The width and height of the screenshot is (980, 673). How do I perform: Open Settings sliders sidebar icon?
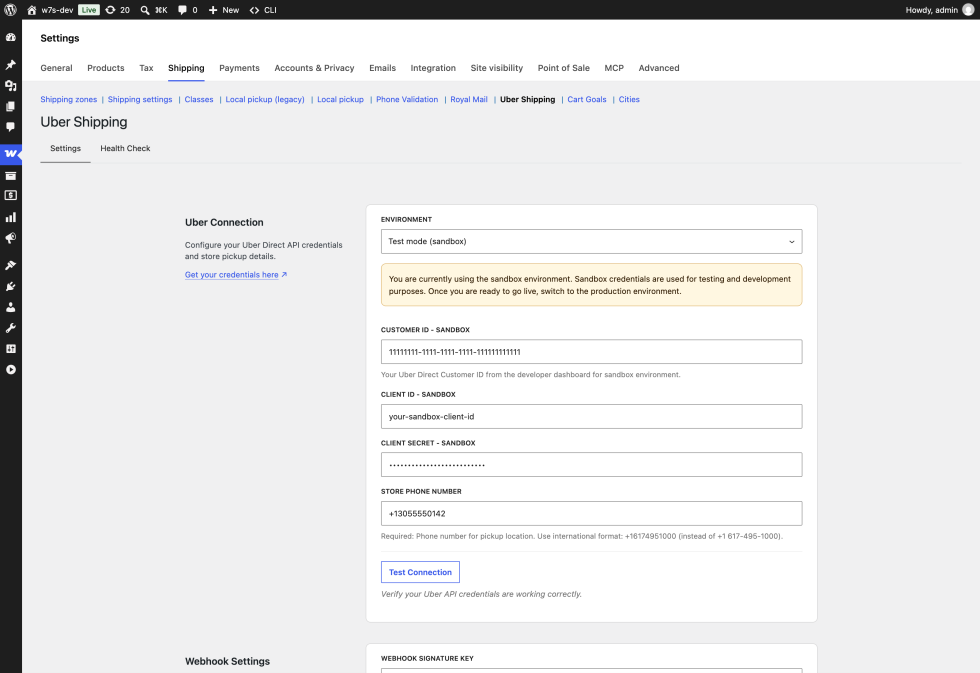tap(11, 349)
